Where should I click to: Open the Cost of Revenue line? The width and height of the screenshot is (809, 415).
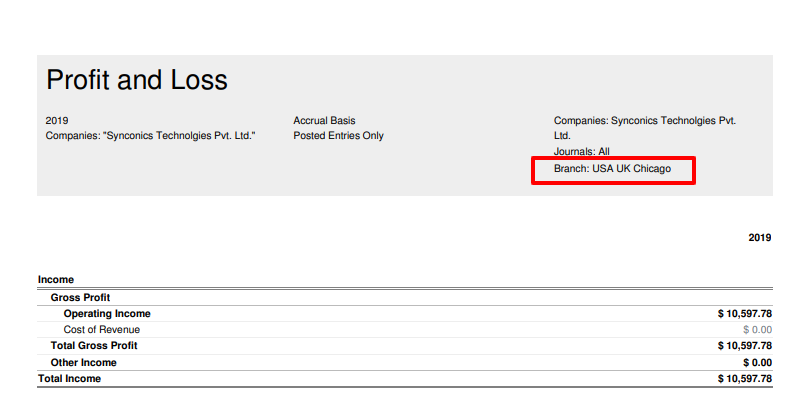pos(102,329)
